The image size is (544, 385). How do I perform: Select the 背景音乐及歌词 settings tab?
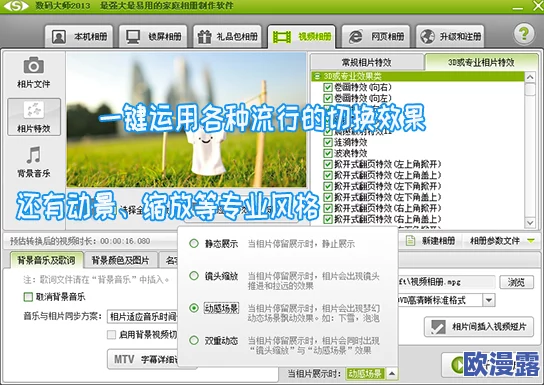tap(46, 260)
